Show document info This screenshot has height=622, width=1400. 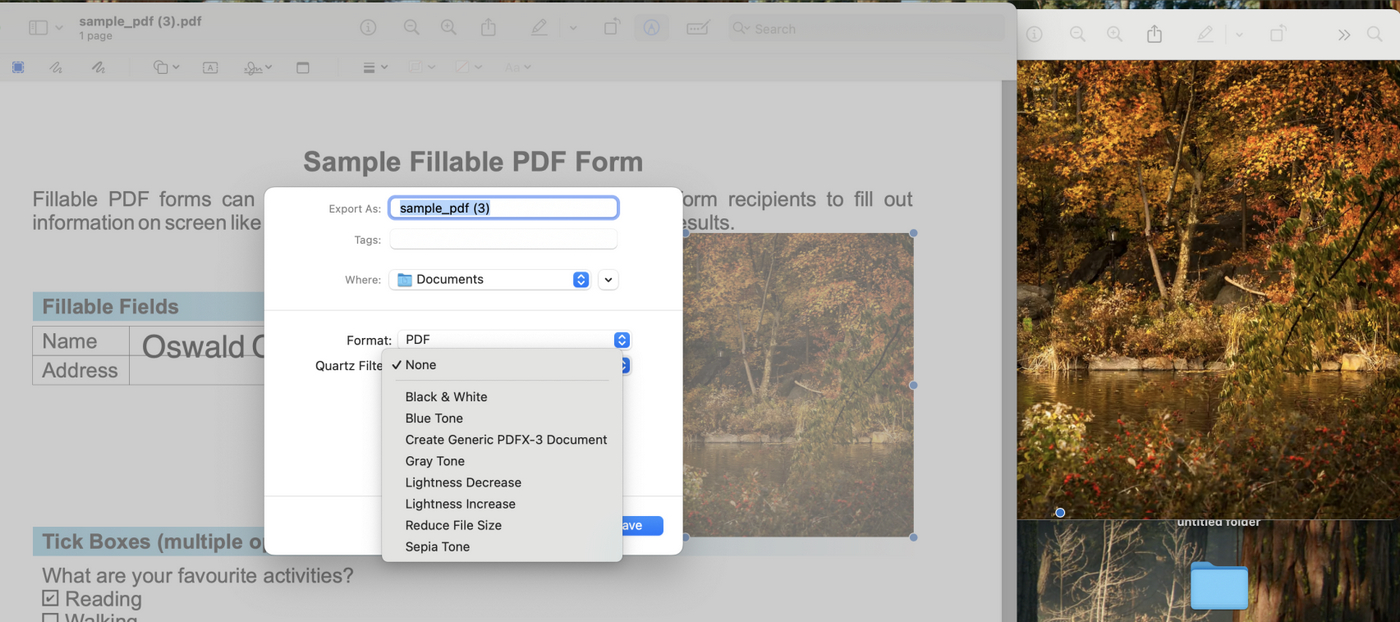[x=368, y=27]
